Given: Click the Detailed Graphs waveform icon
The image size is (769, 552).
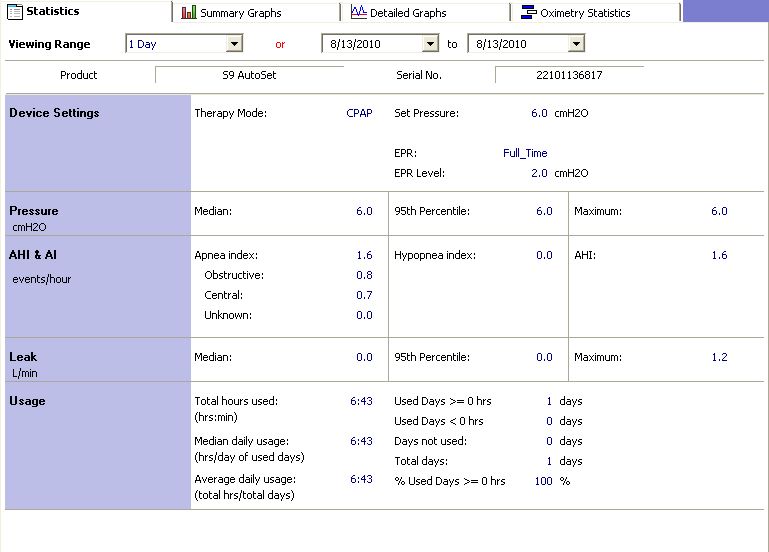Looking at the screenshot, I should [x=358, y=13].
